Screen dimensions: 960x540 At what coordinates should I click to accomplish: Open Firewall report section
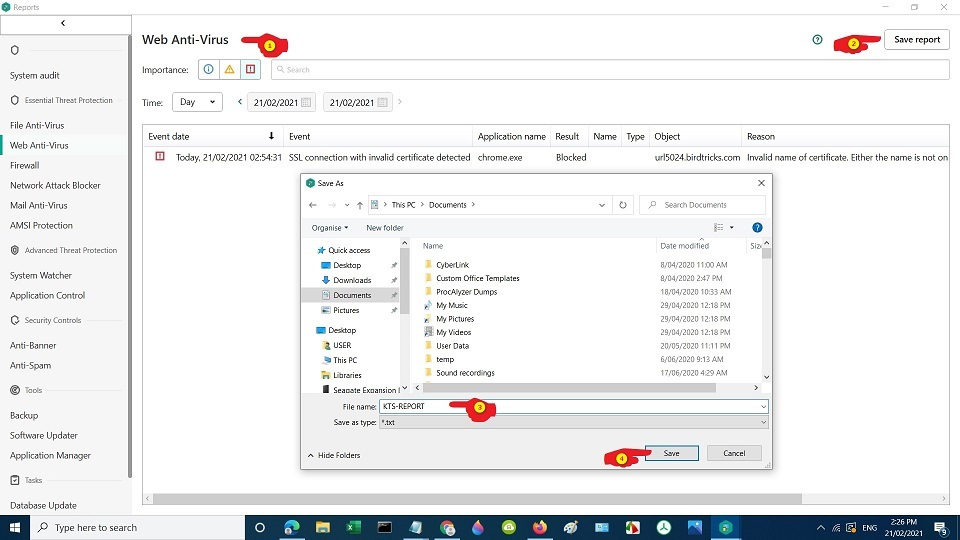(24, 165)
